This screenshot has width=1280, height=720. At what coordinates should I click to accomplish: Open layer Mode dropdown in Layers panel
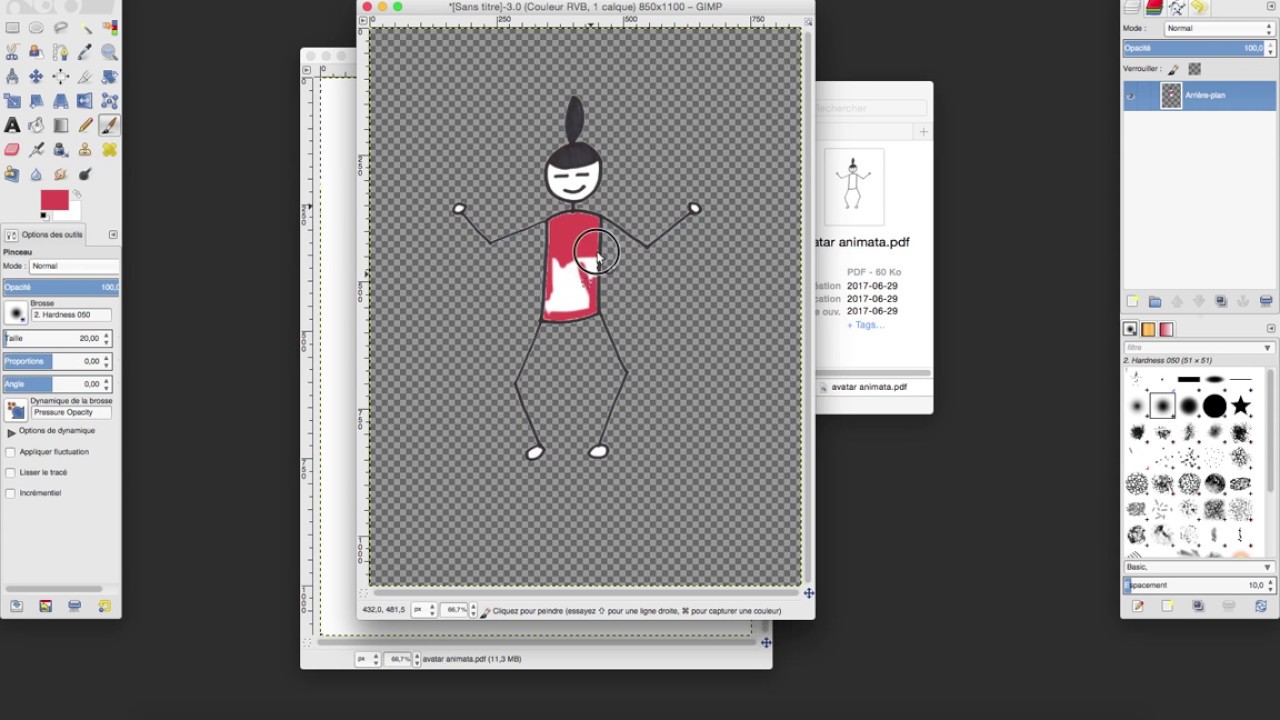(1220, 28)
